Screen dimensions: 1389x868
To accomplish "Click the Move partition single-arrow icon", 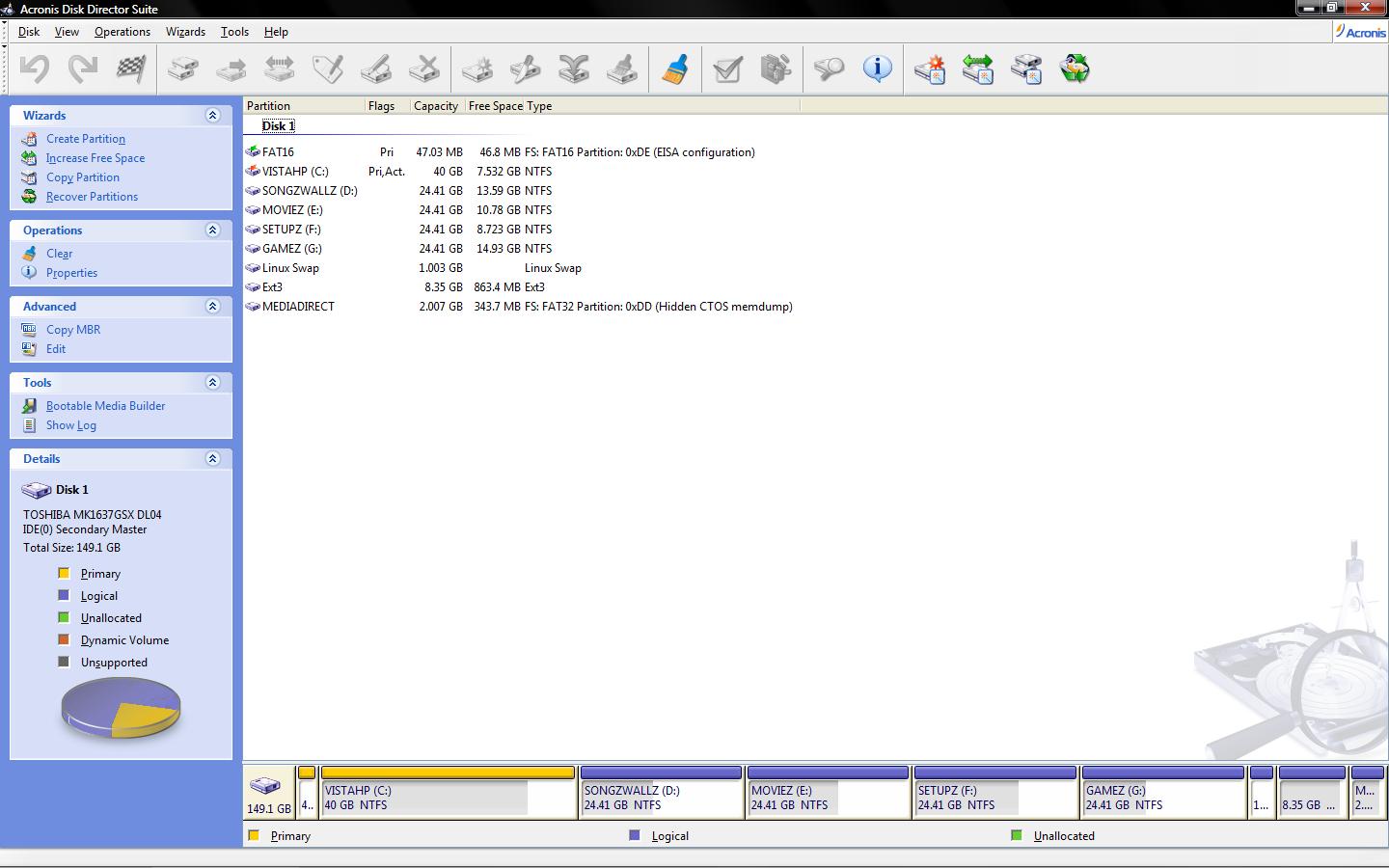I will tap(231, 68).
